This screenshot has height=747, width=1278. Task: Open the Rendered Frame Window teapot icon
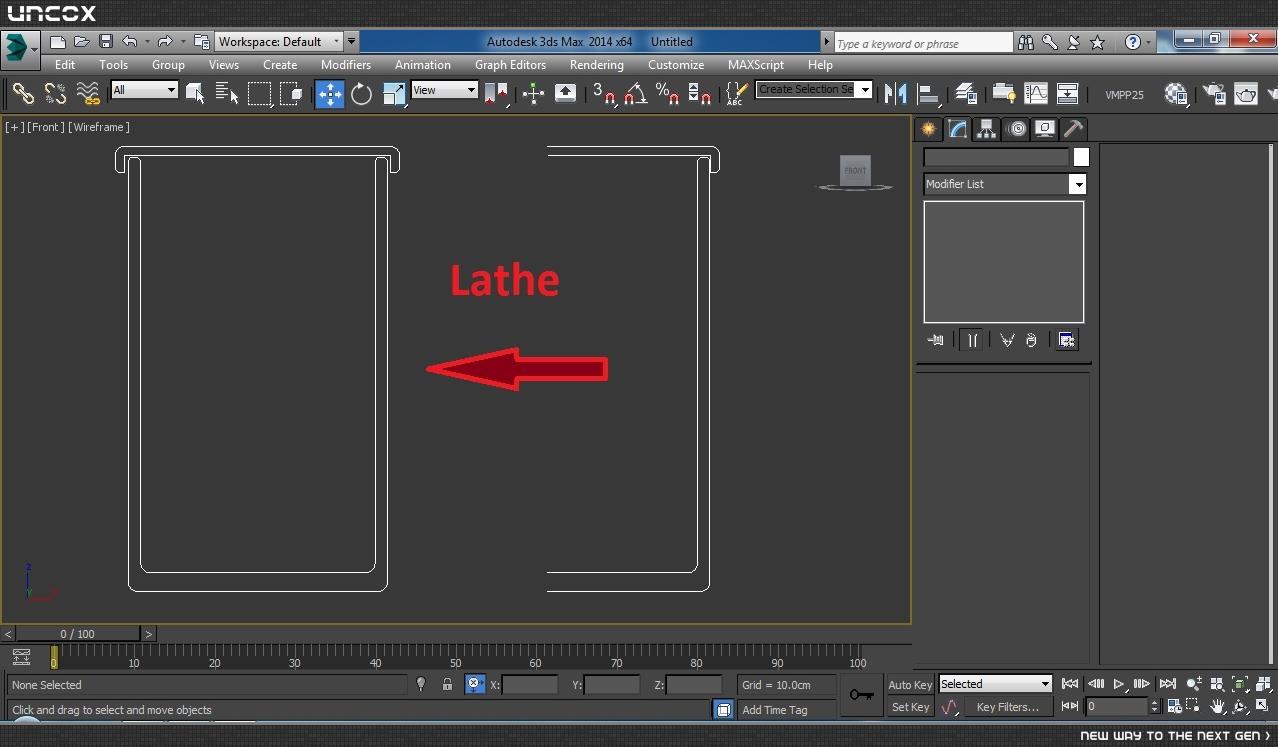1246,94
